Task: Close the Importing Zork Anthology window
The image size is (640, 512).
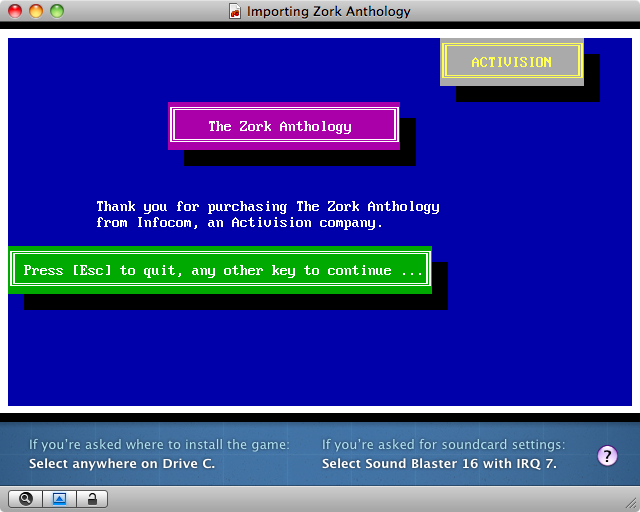Action: pyautogui.click(x=15, y=12)
